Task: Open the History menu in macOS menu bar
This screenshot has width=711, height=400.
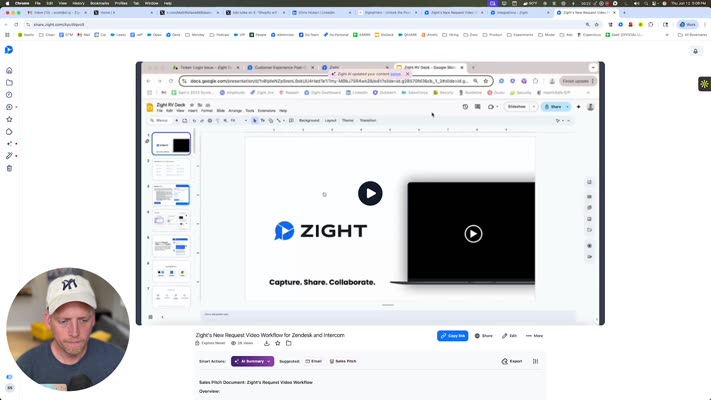Action: [x=78, y=3]
